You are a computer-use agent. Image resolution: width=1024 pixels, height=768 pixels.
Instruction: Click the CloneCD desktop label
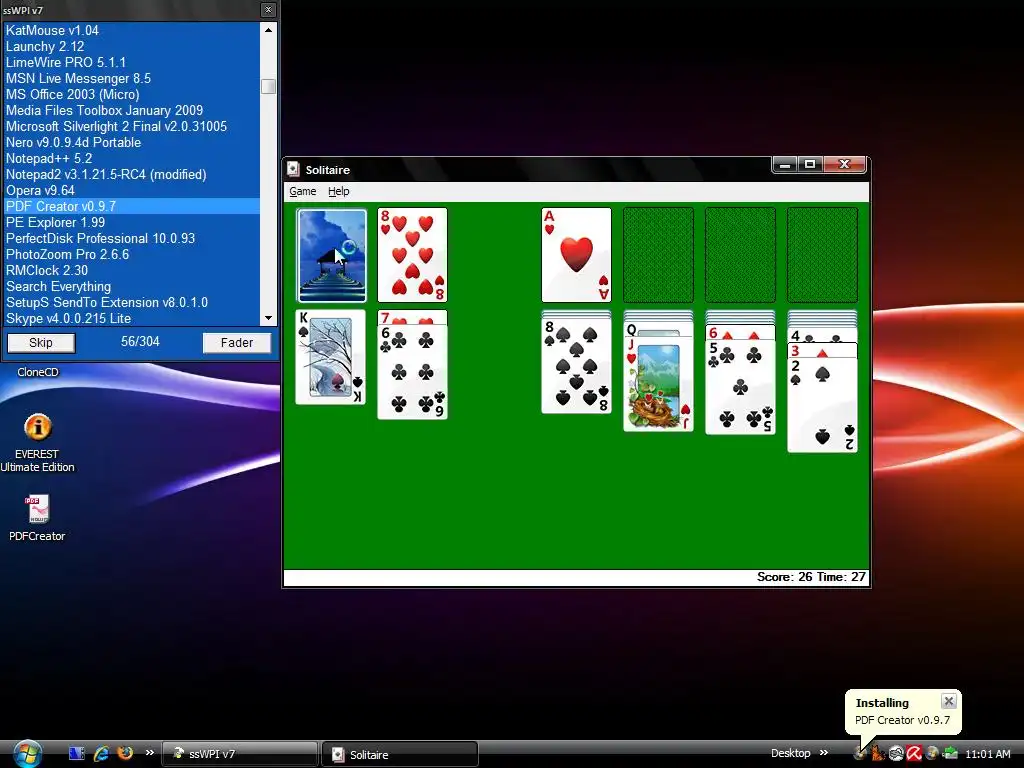[38, 372]
